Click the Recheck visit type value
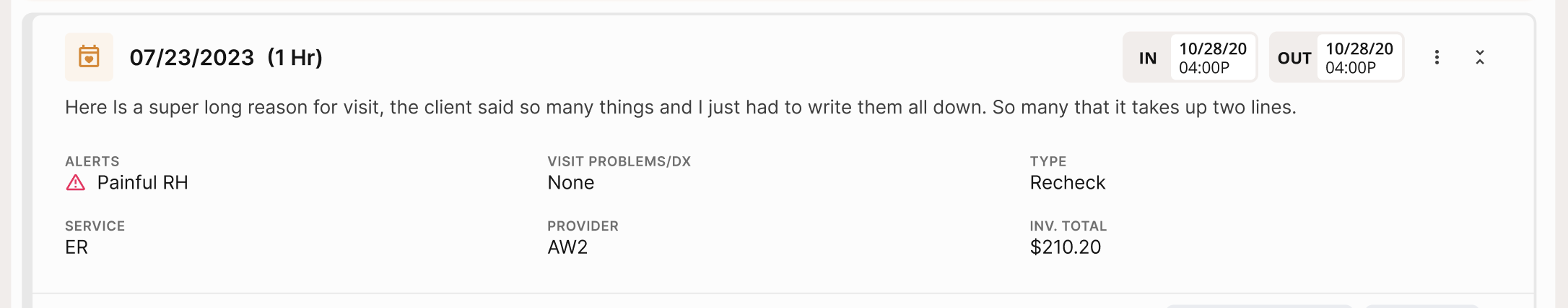The width and height of the screenshot is (1568, 308). [1067, 183]
